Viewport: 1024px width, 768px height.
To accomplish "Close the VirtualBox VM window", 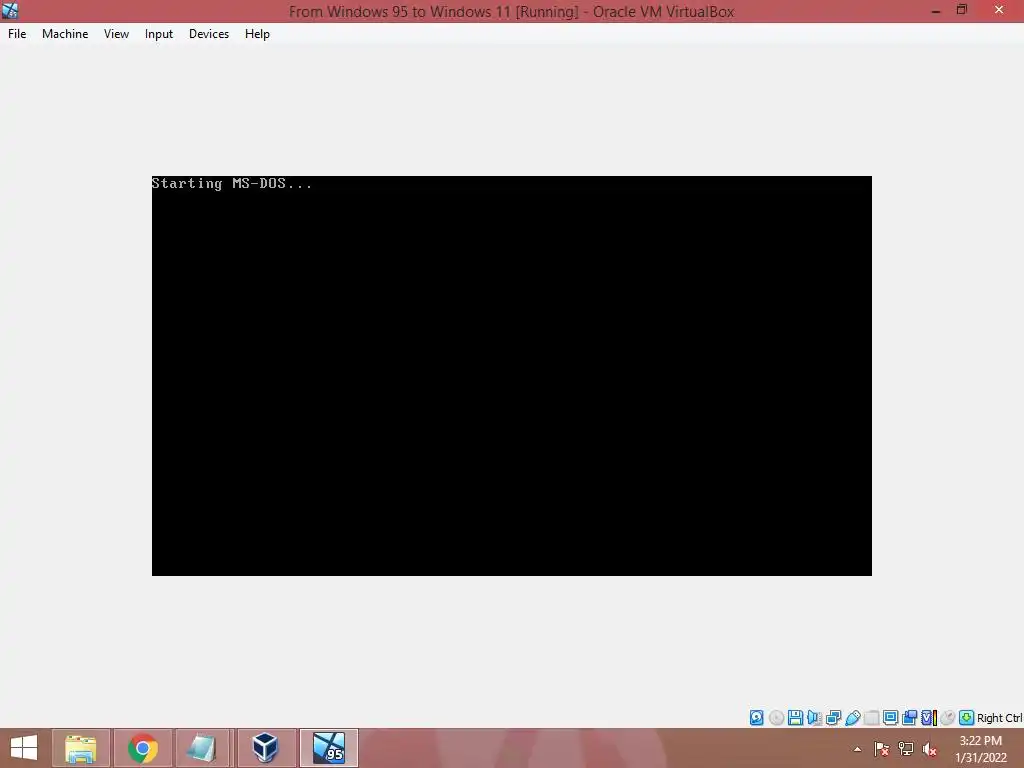I will 999,10.
